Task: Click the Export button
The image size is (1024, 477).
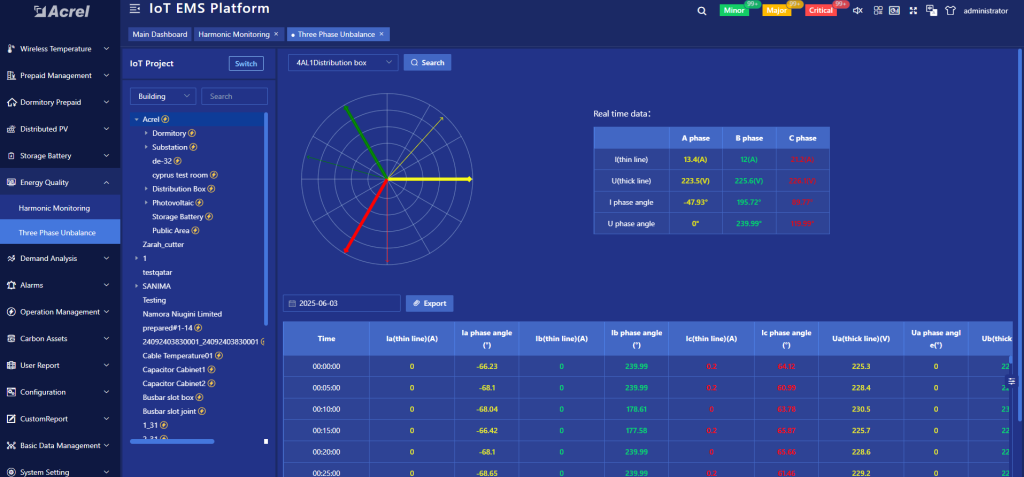Action: point(430,304)
